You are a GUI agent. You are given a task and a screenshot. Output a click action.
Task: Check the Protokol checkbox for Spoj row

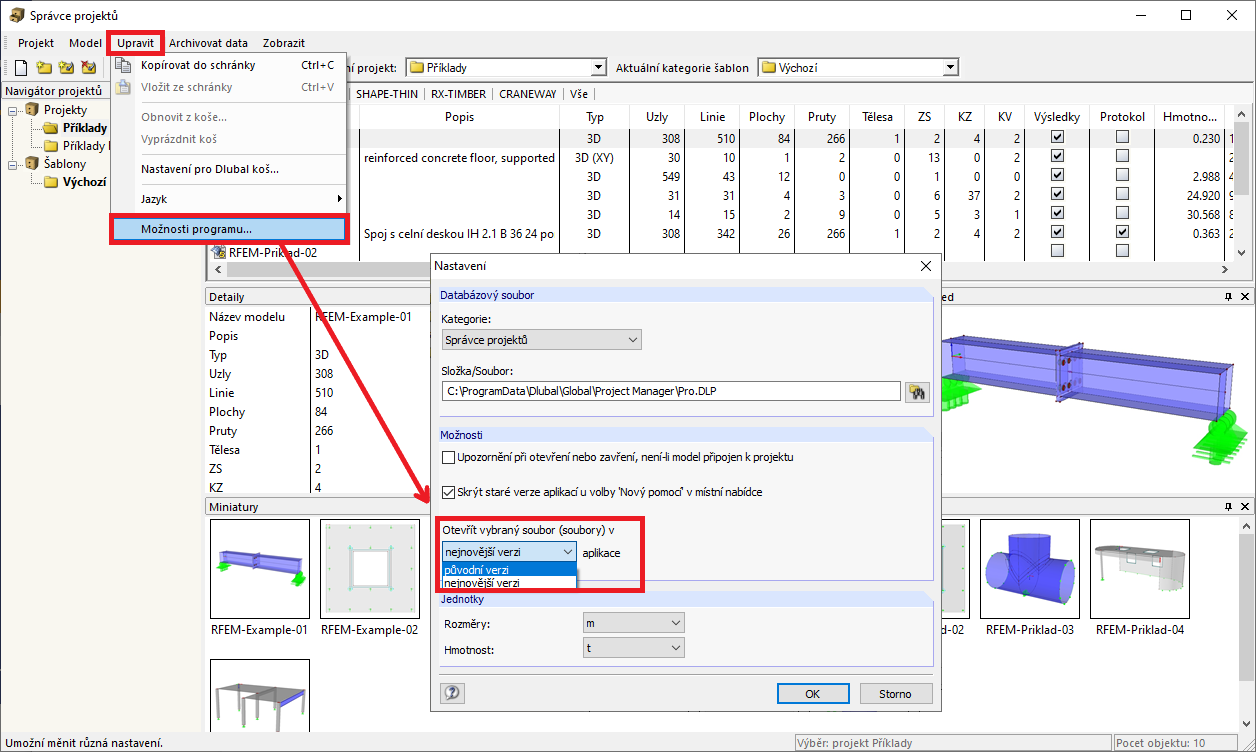point(1121,230)
